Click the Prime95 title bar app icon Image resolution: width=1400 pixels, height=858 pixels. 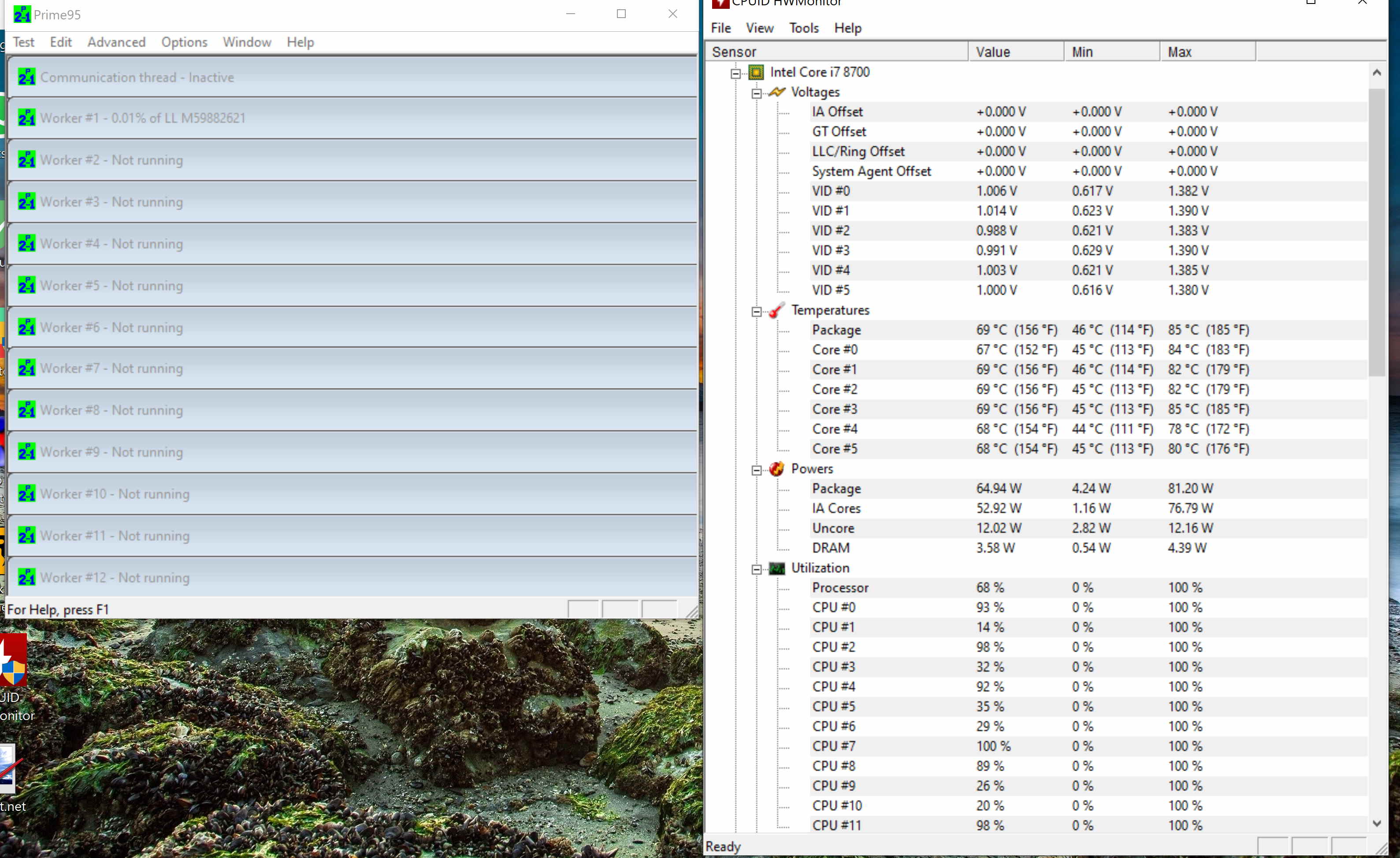coord(22,14)
